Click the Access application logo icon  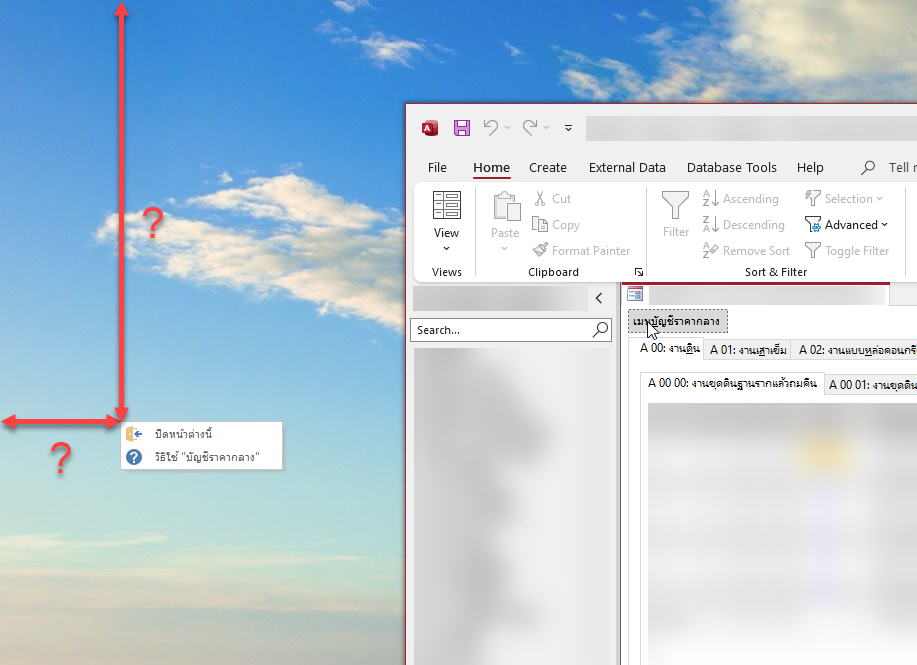click(x=430, y=128)
